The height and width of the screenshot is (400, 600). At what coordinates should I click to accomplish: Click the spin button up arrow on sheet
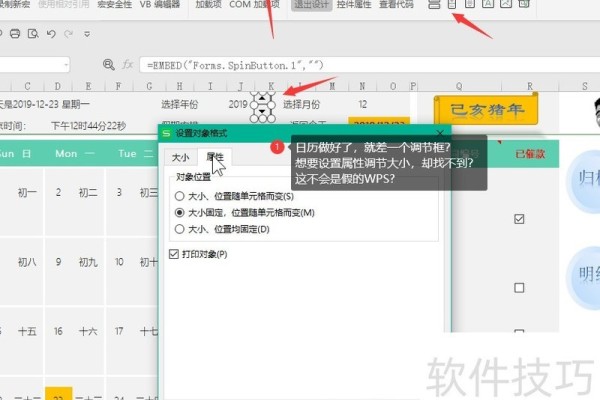[x=262, y=98]
